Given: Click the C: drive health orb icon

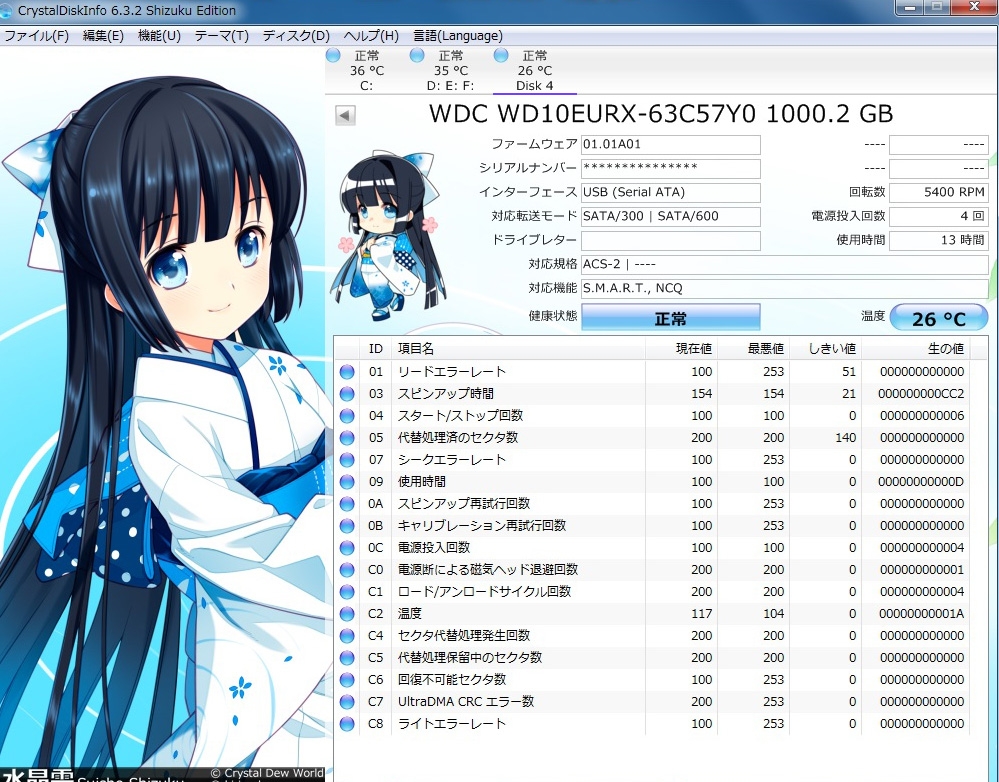Looking at the screenshot, I should [333, 55].
